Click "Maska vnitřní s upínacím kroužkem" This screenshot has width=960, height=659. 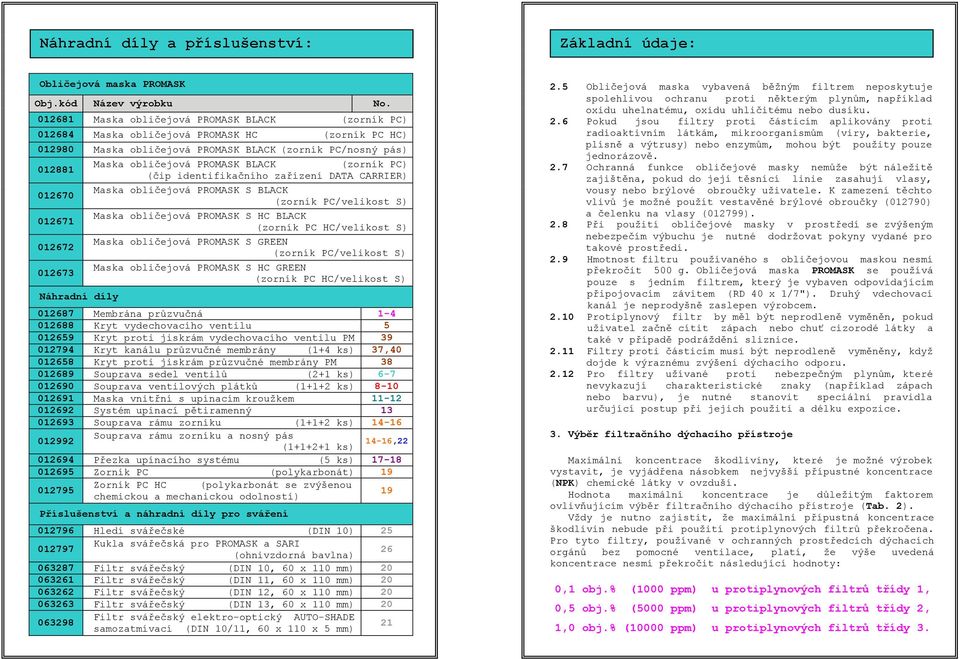[x=193, y=399]
